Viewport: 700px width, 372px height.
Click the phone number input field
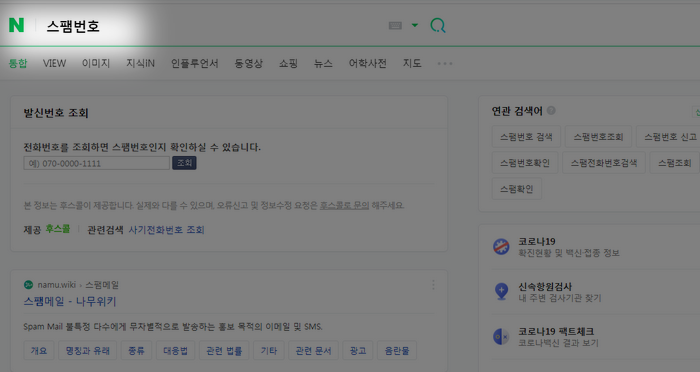(96, 163)
